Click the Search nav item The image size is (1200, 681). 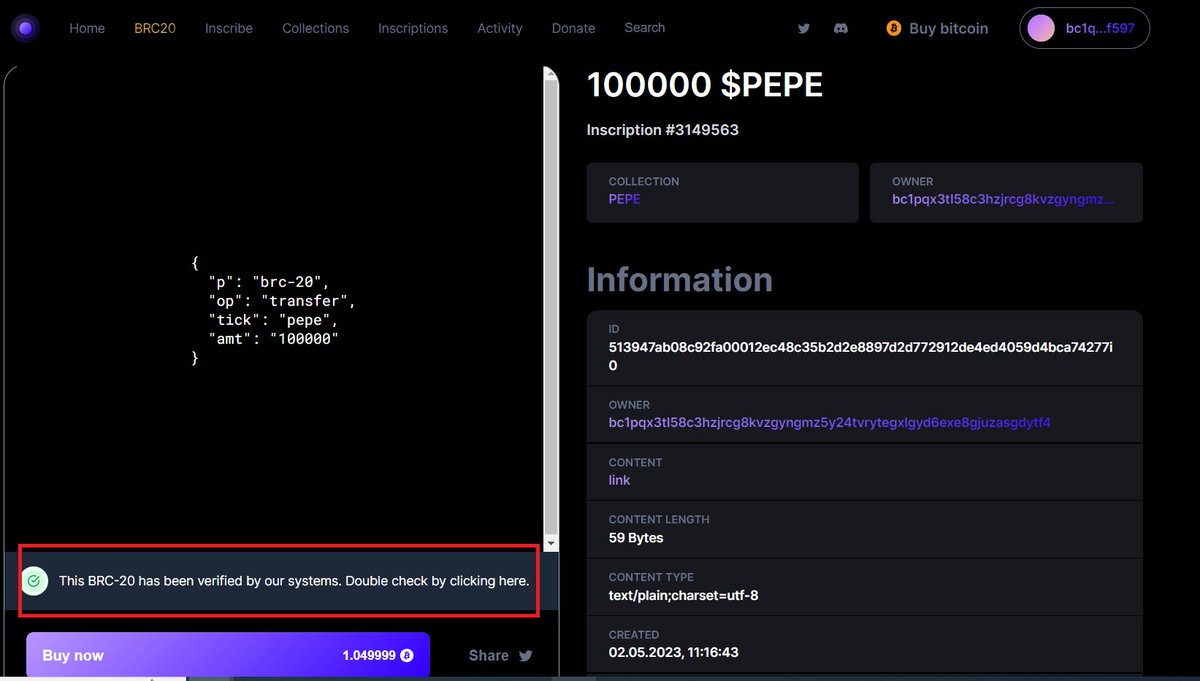[x=645, y=28]
